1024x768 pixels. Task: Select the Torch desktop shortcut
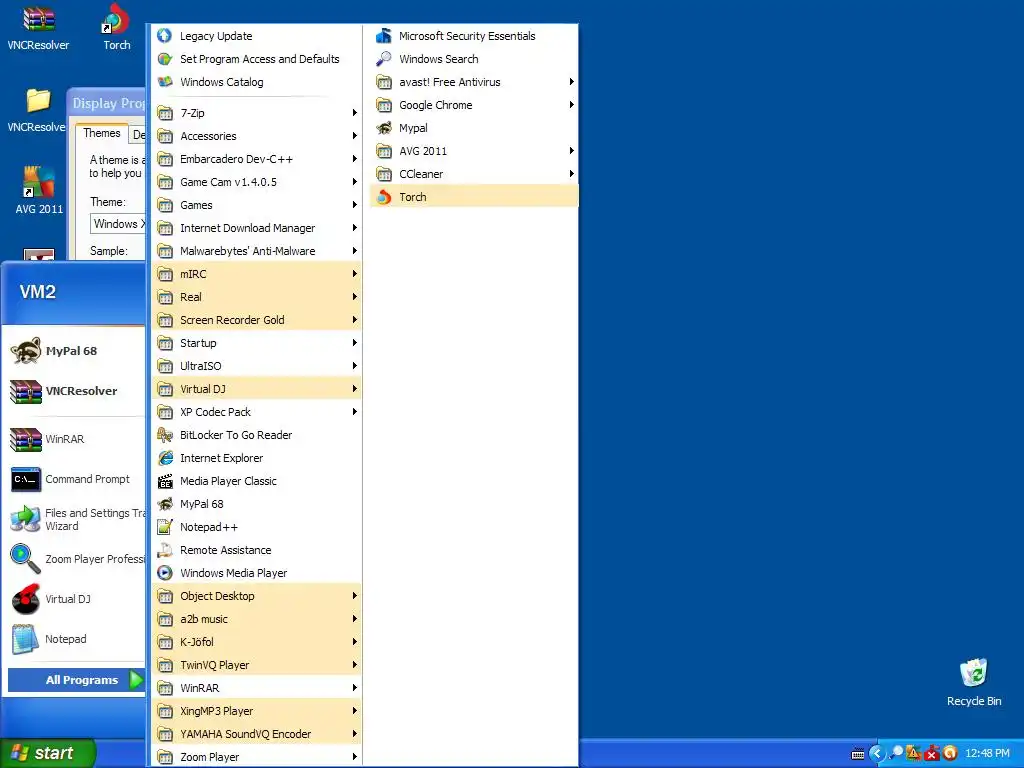[116, 27]
